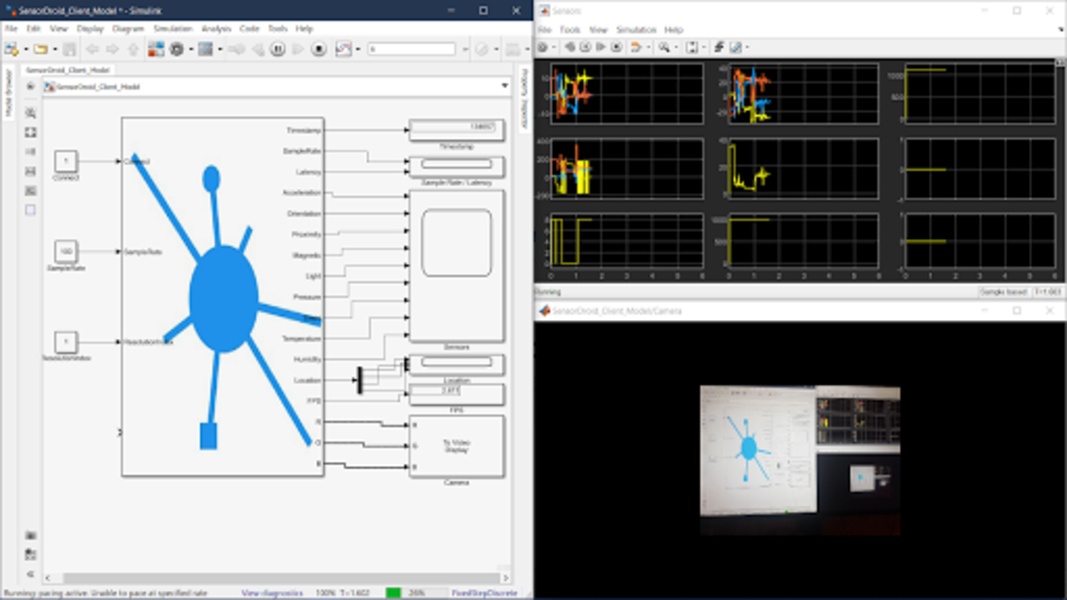Click scroll right arrow of canvas scrollbar
This screenshot has width=1067, height=600.
[x=506, y=578]
